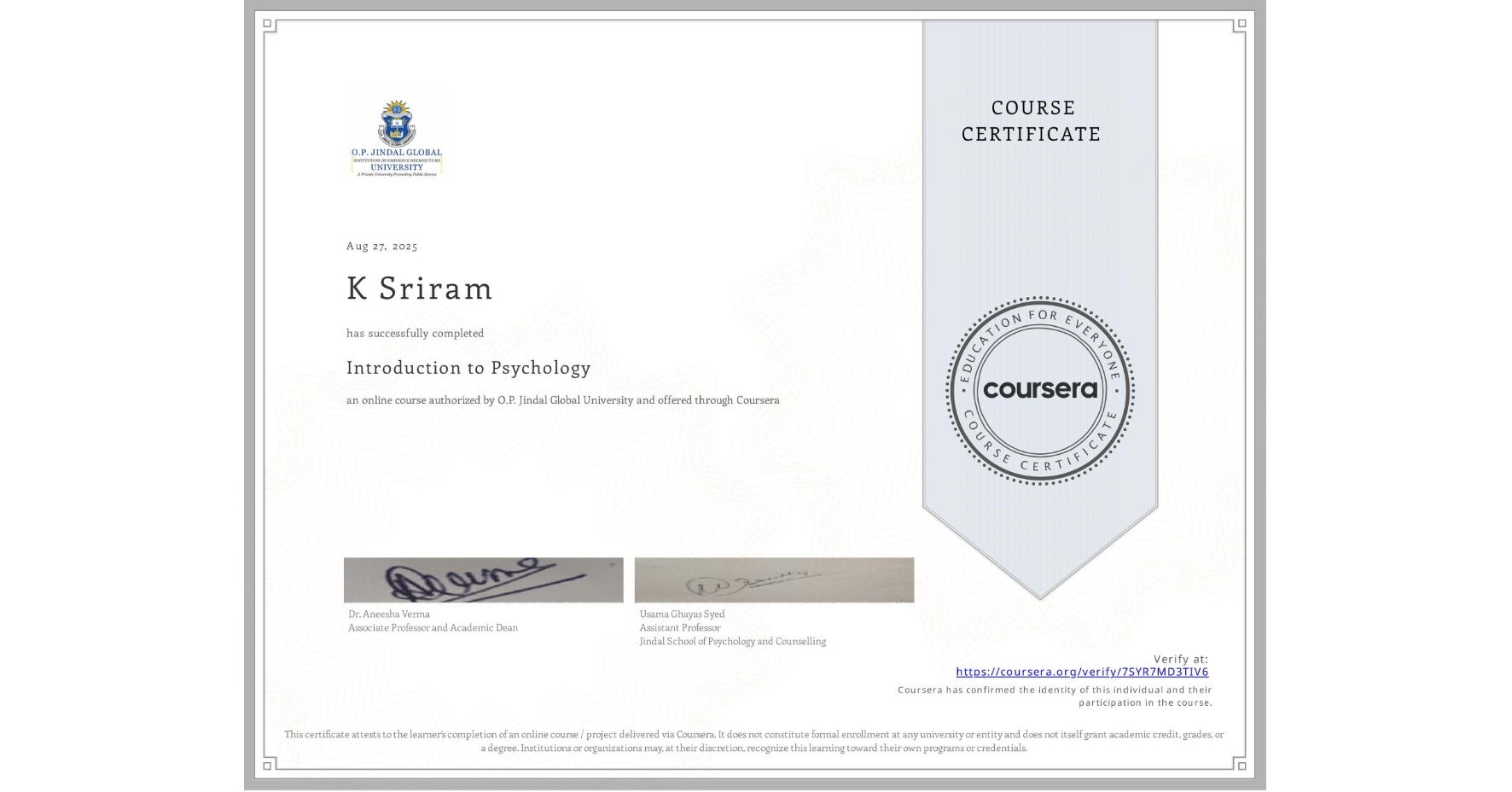This screenshot has width=1512, height=792.
Task: Click the 'COURSE CERTIFICATE' ribbon heading
Action: click(1032, 120)
